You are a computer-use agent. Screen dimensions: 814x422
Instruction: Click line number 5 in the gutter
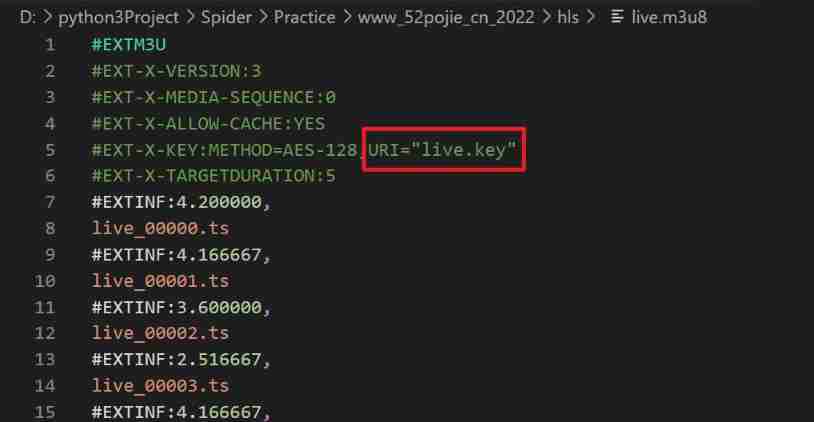click(50, 150)
